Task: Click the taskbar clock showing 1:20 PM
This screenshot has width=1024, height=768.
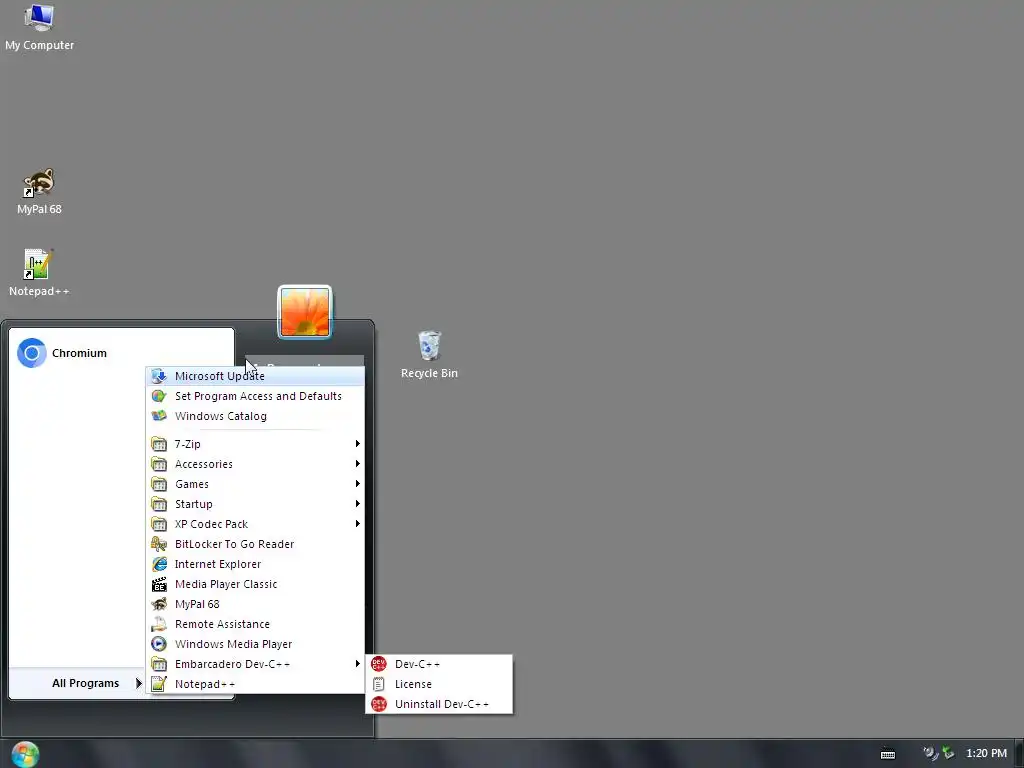Action: (x=986, y=754)
